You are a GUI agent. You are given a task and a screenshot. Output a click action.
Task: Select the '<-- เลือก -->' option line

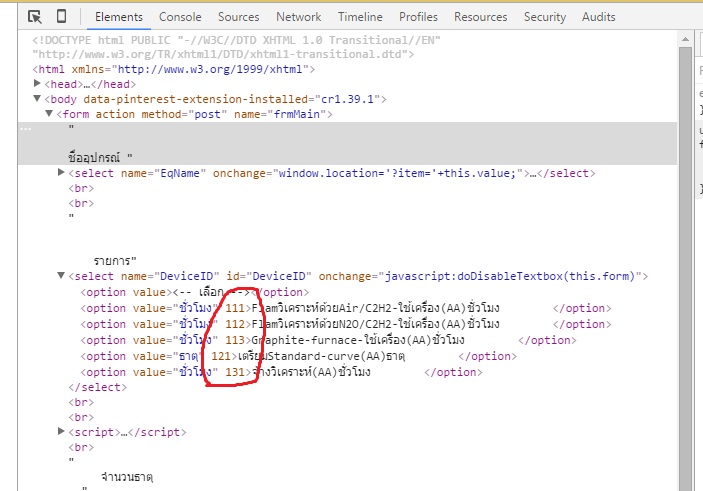click(195, 292)
